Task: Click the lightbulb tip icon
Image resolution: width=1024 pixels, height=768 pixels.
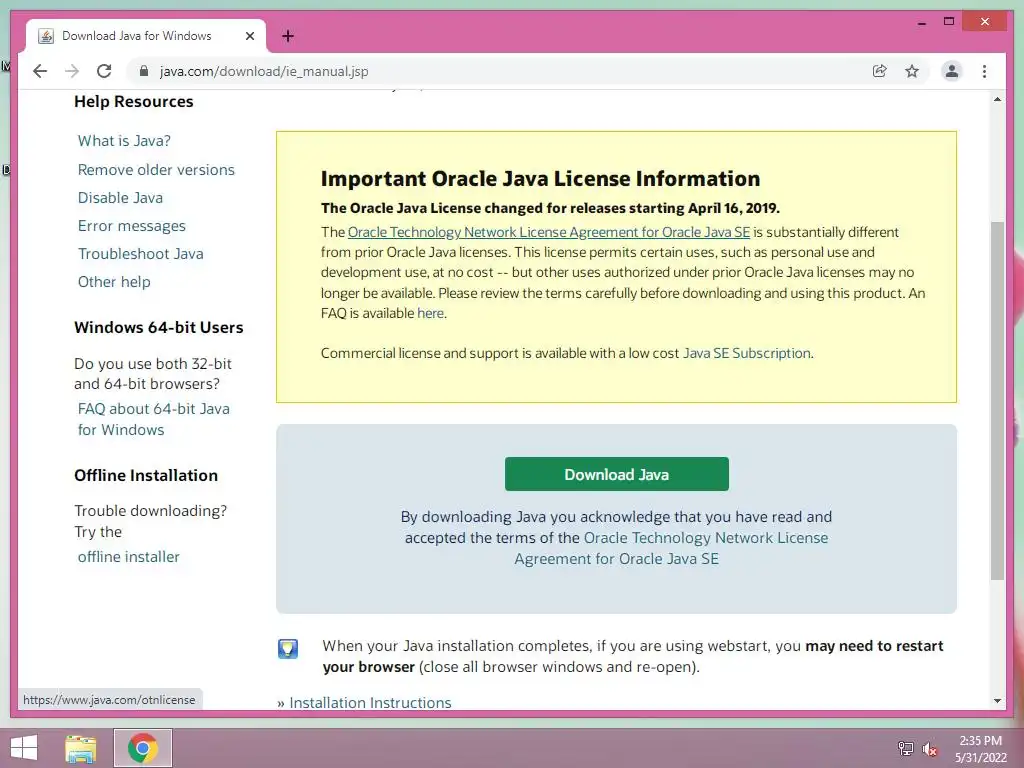Action: (x=288, y=648)
